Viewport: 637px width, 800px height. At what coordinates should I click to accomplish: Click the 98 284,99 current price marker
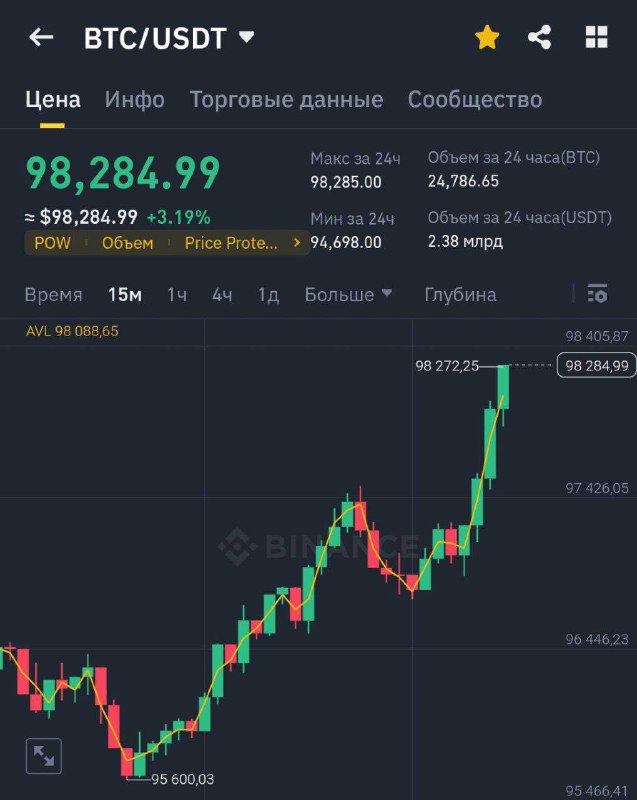click(x=596, y=365)
